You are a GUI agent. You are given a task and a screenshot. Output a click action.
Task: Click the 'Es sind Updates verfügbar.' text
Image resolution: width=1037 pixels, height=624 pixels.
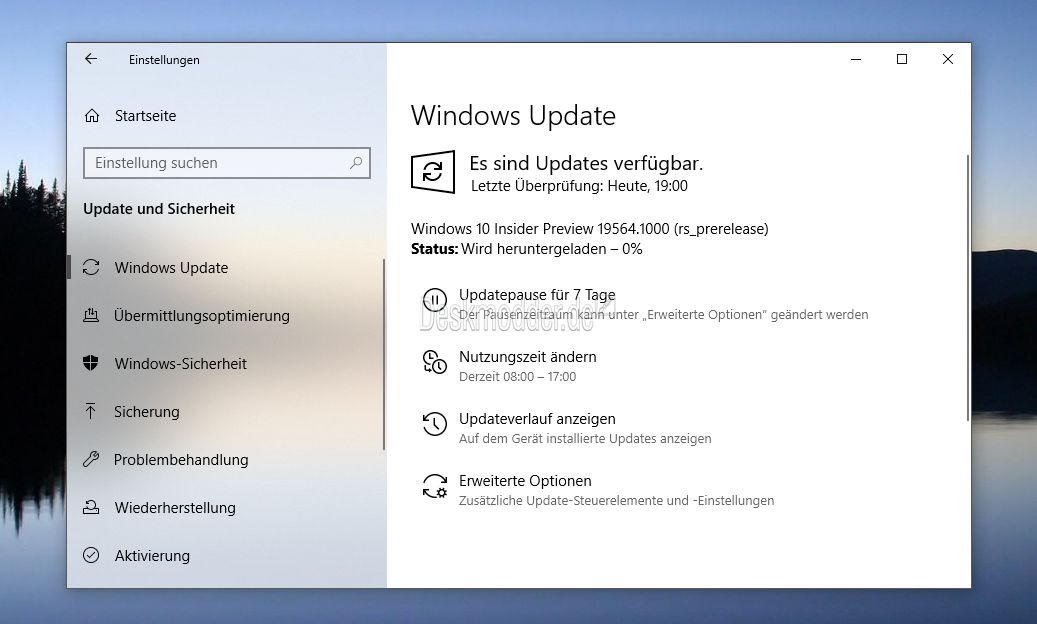tap(586, 163)
